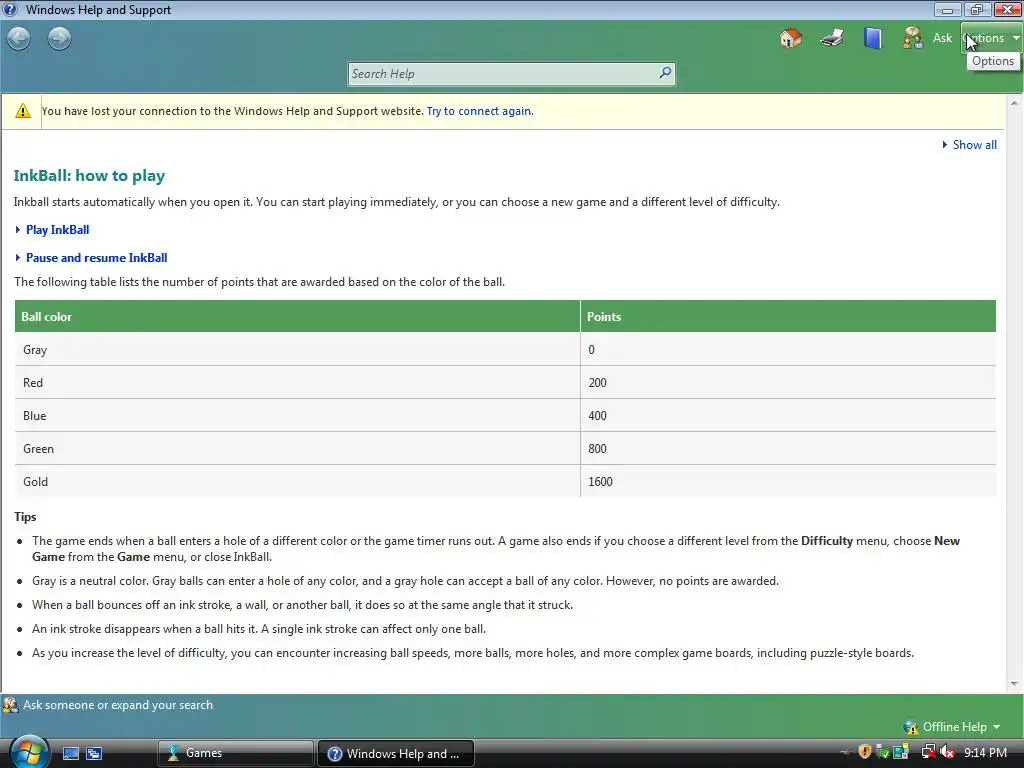The image size is (1024, 768).
Task: Browse Help using the blue book icon
Action: (872, 38)
